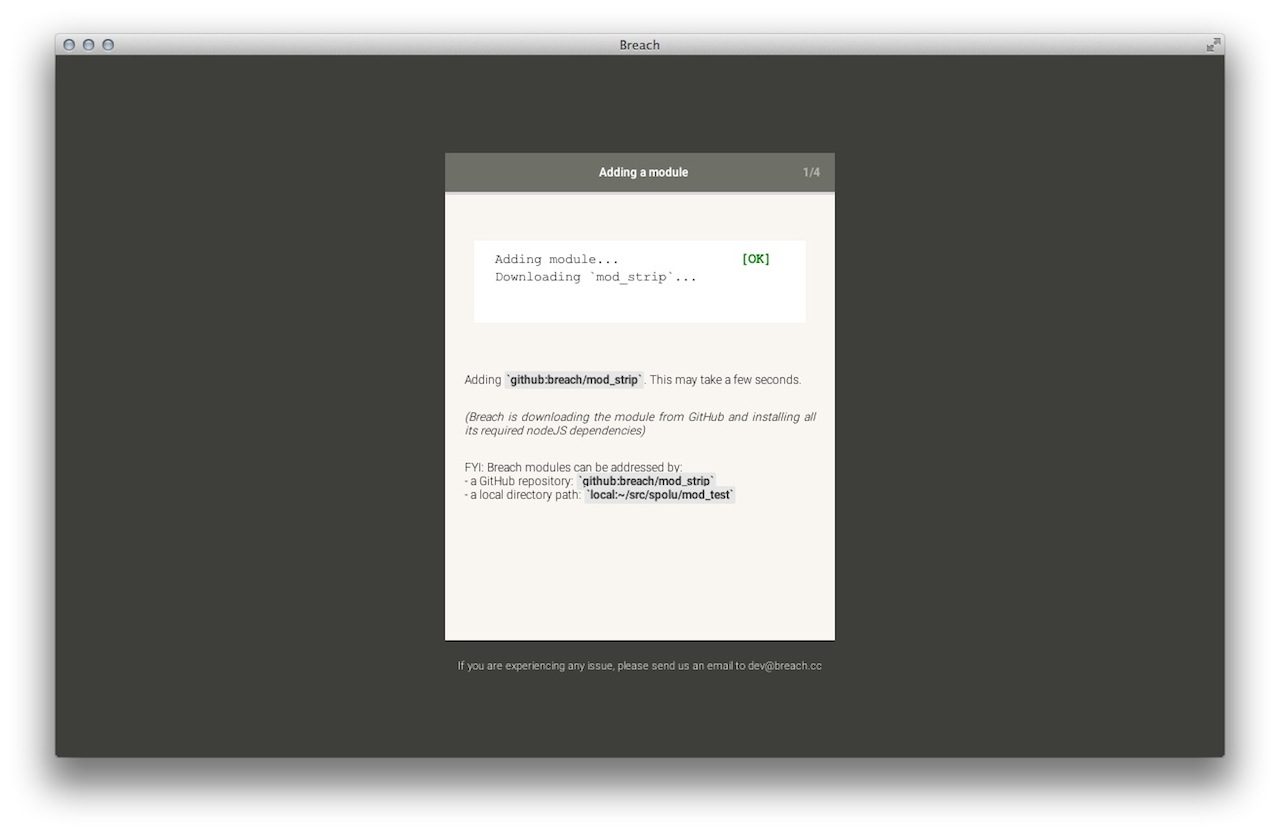Click the local path `local:~/src/spolu/mod_test`
Viewport: 1280px width, 834px height.
pyautogui.click(x=660, y=495)
